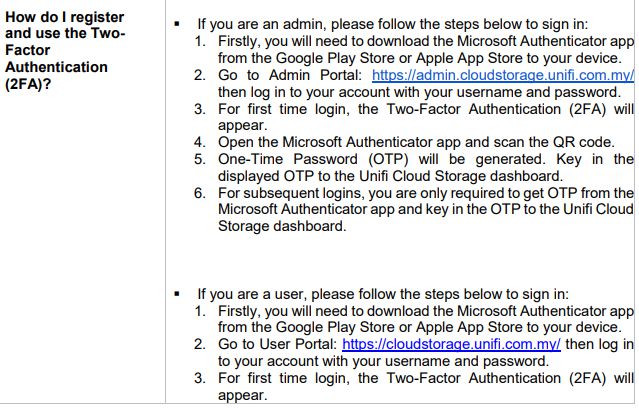Open the admin.cloudstorage.unifi.com.my link
The image size is (639, 408).
tap(503, 75)
